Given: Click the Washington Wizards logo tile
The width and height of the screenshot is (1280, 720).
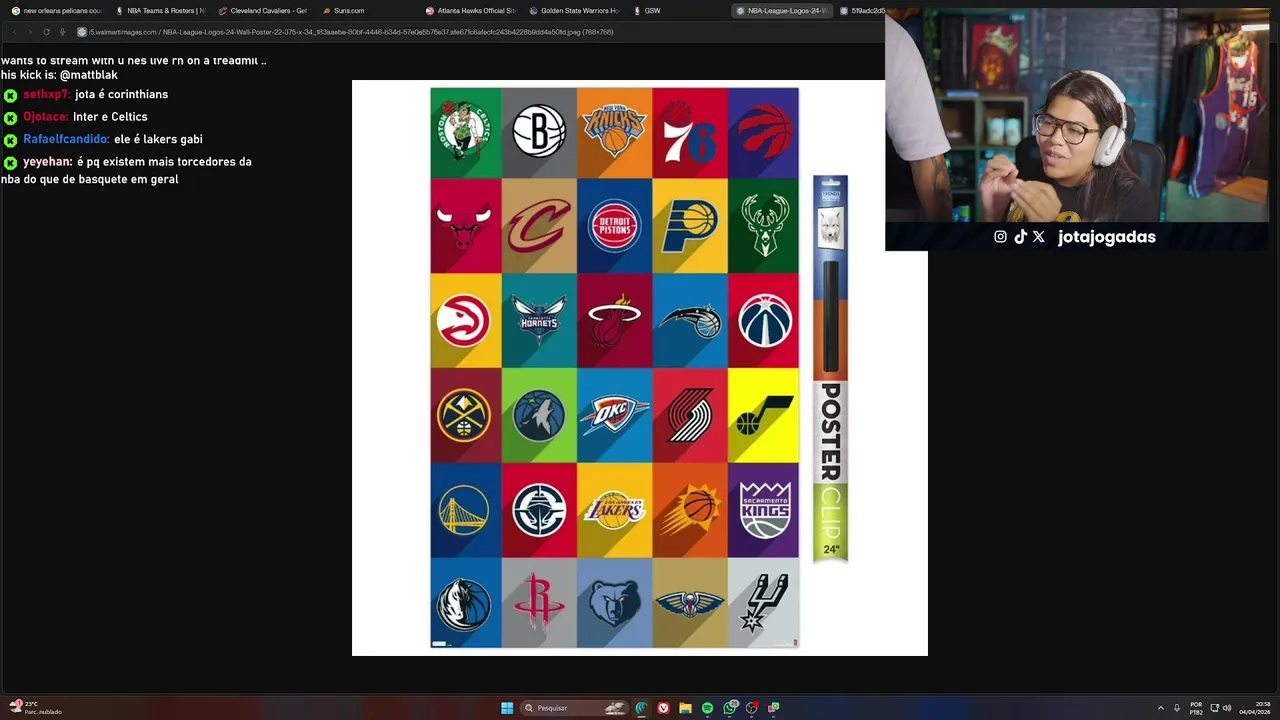Looking at the screenshot, I should [x=764, y=320].
